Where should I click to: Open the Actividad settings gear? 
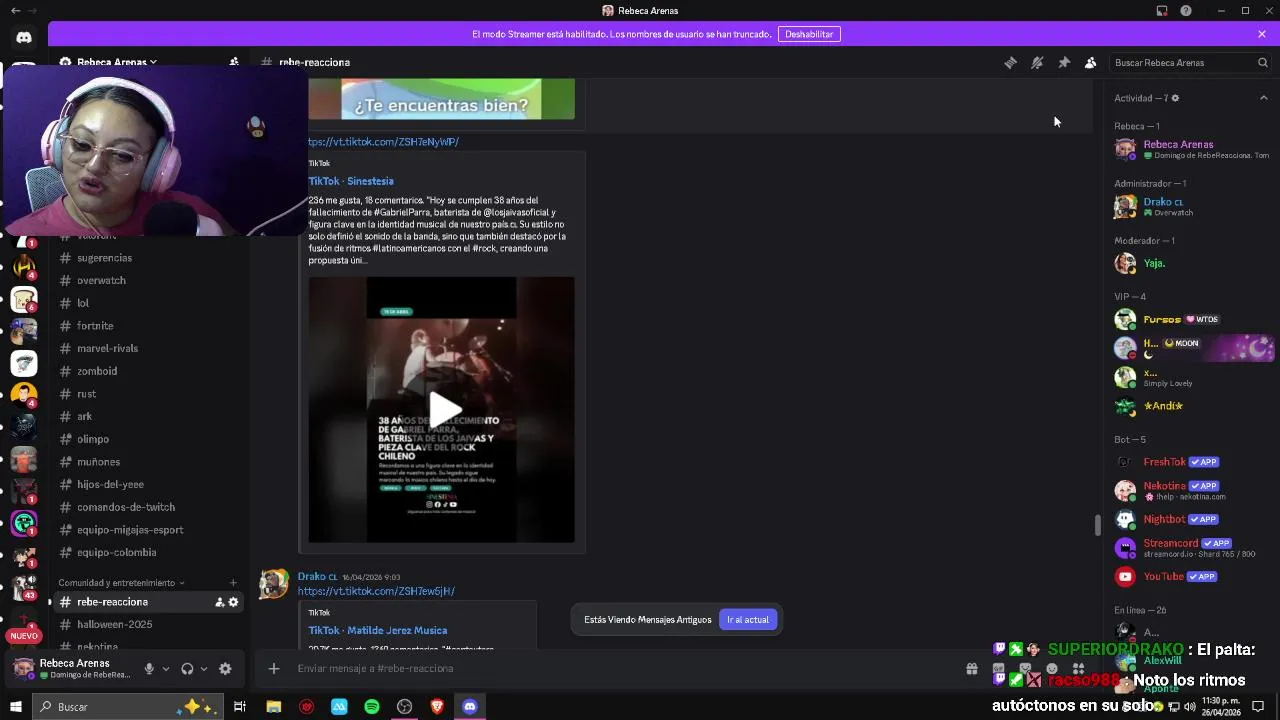(x=1175, y=98)
